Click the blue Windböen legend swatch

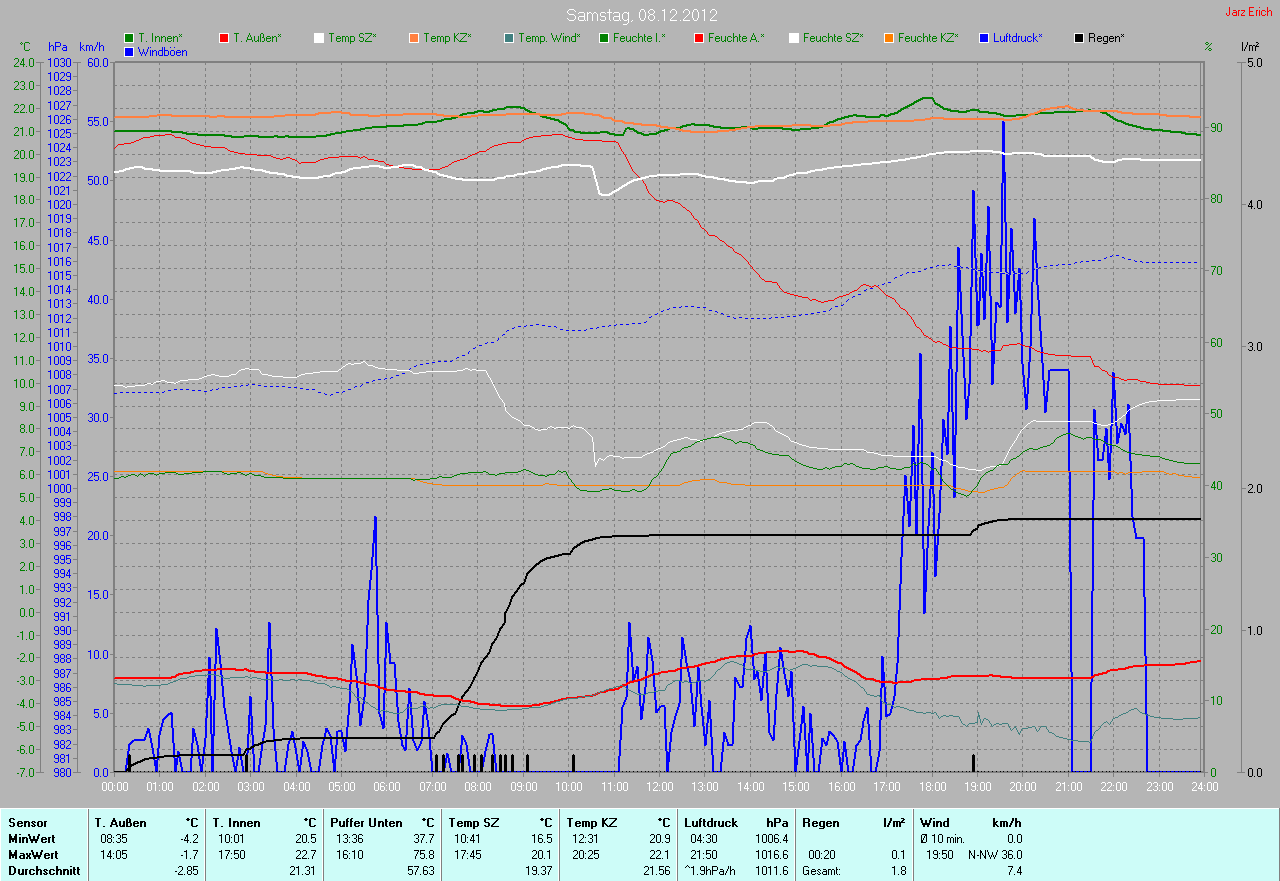point(129,51)
